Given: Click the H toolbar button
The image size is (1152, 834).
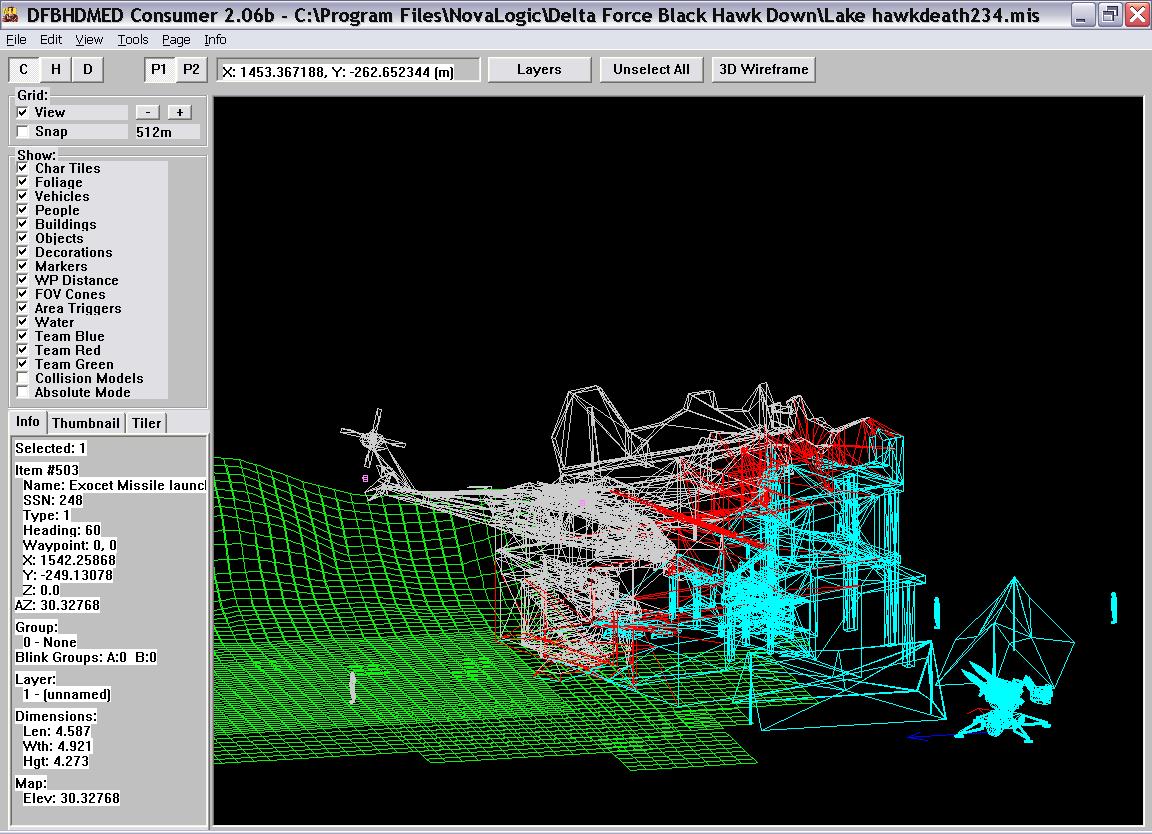Looking at the screenshot, I should (56, 70).
